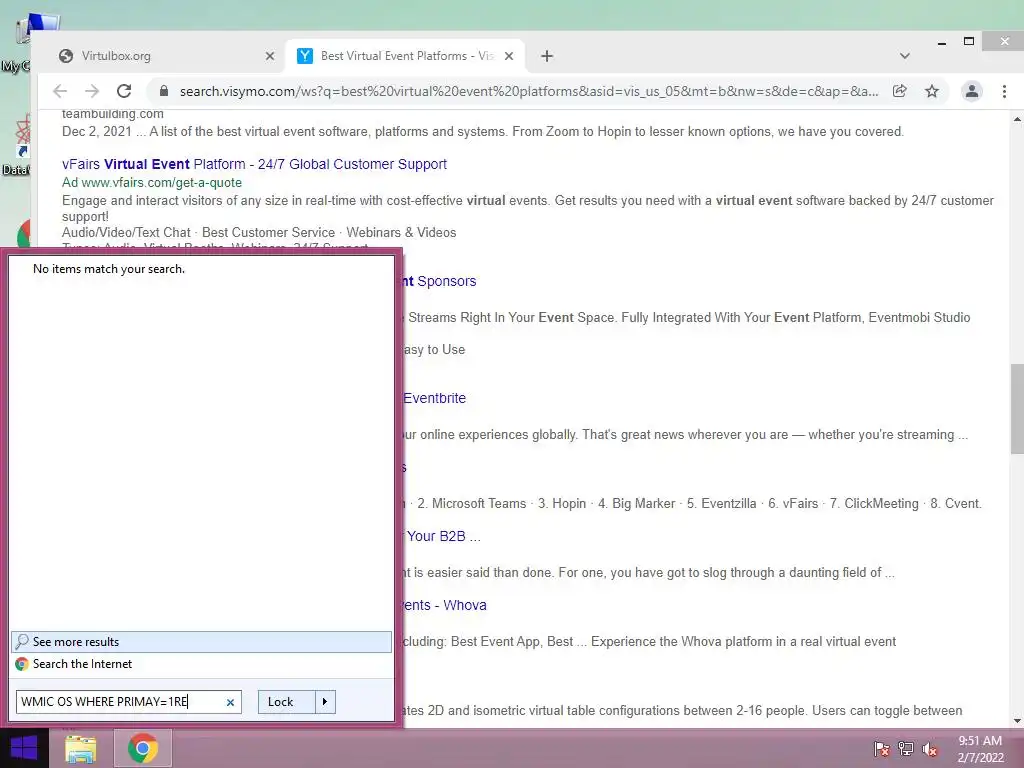Click the vertical scrollbar thumb
Image resolution: width=1024 pixels, height=768 pixels.
click(x=1017, y=409)
